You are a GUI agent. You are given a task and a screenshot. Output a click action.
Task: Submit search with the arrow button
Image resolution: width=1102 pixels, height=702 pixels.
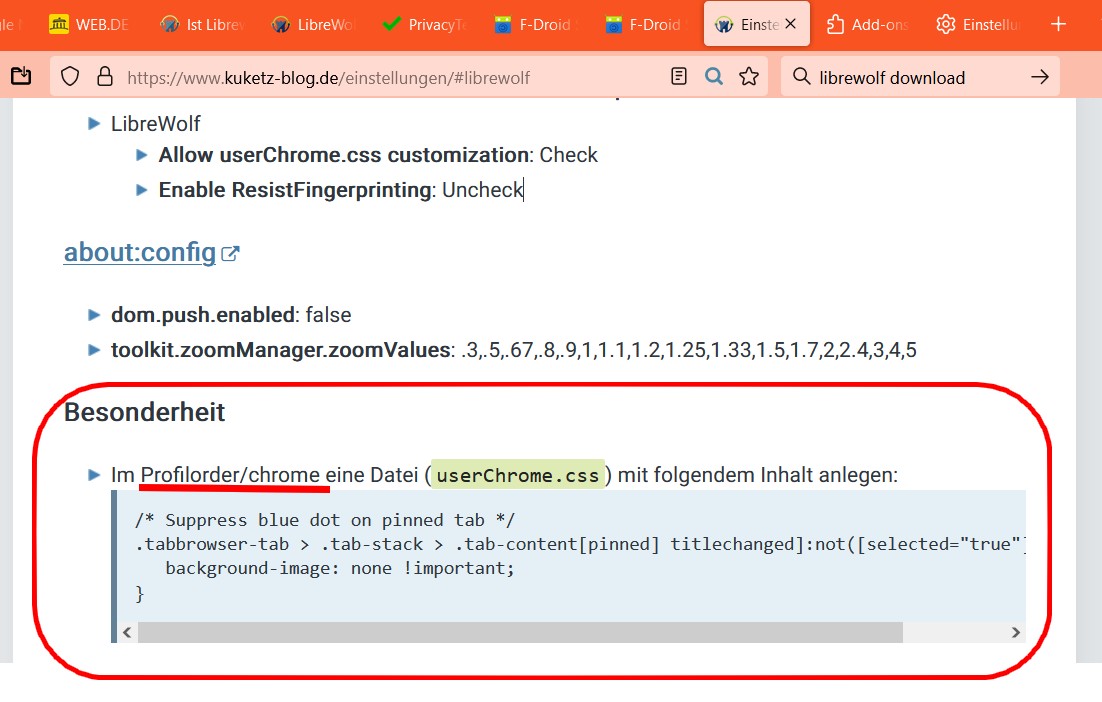coord(1040,77)
